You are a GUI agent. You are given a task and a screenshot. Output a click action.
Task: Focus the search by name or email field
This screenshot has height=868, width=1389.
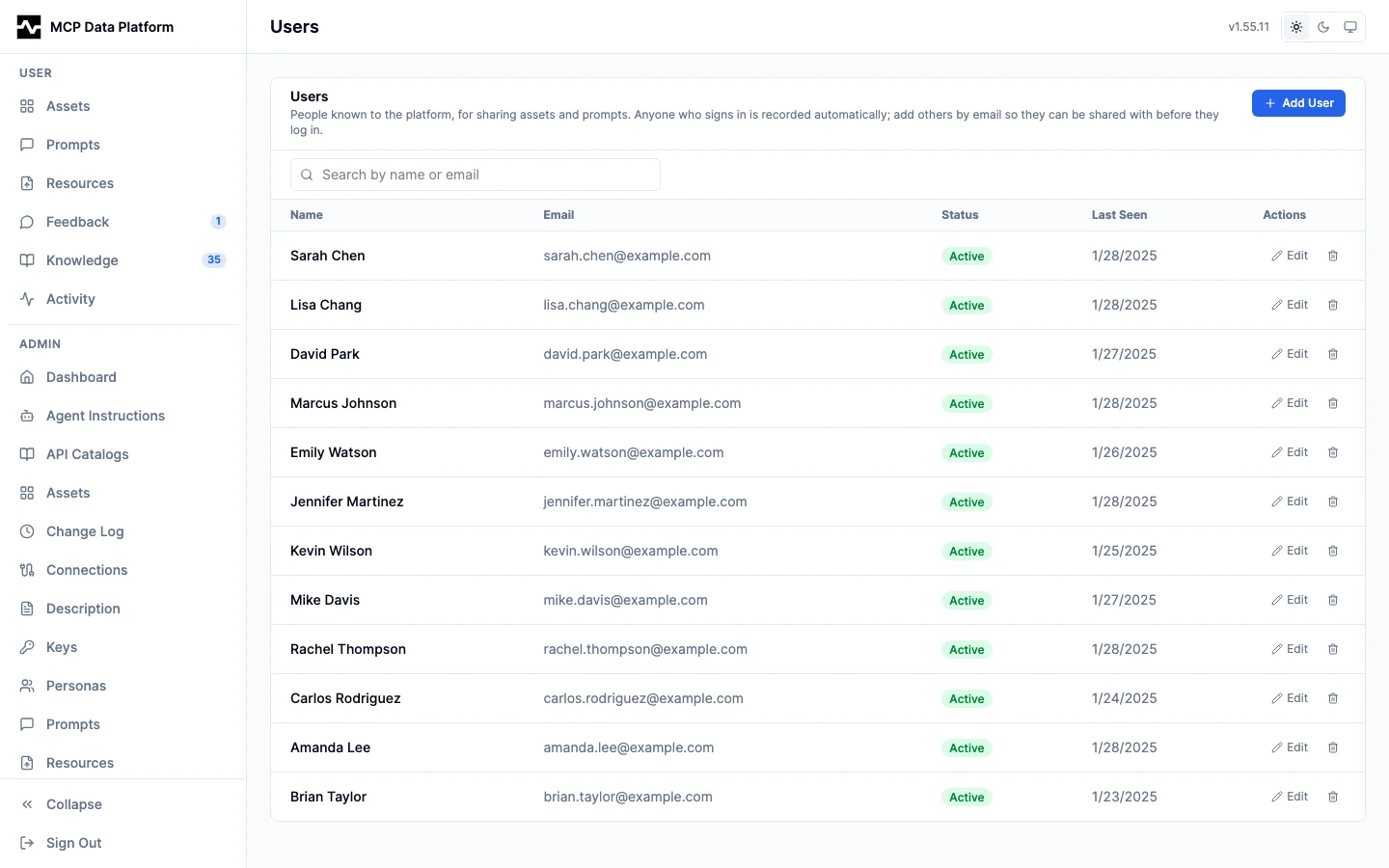coord(476,175)
